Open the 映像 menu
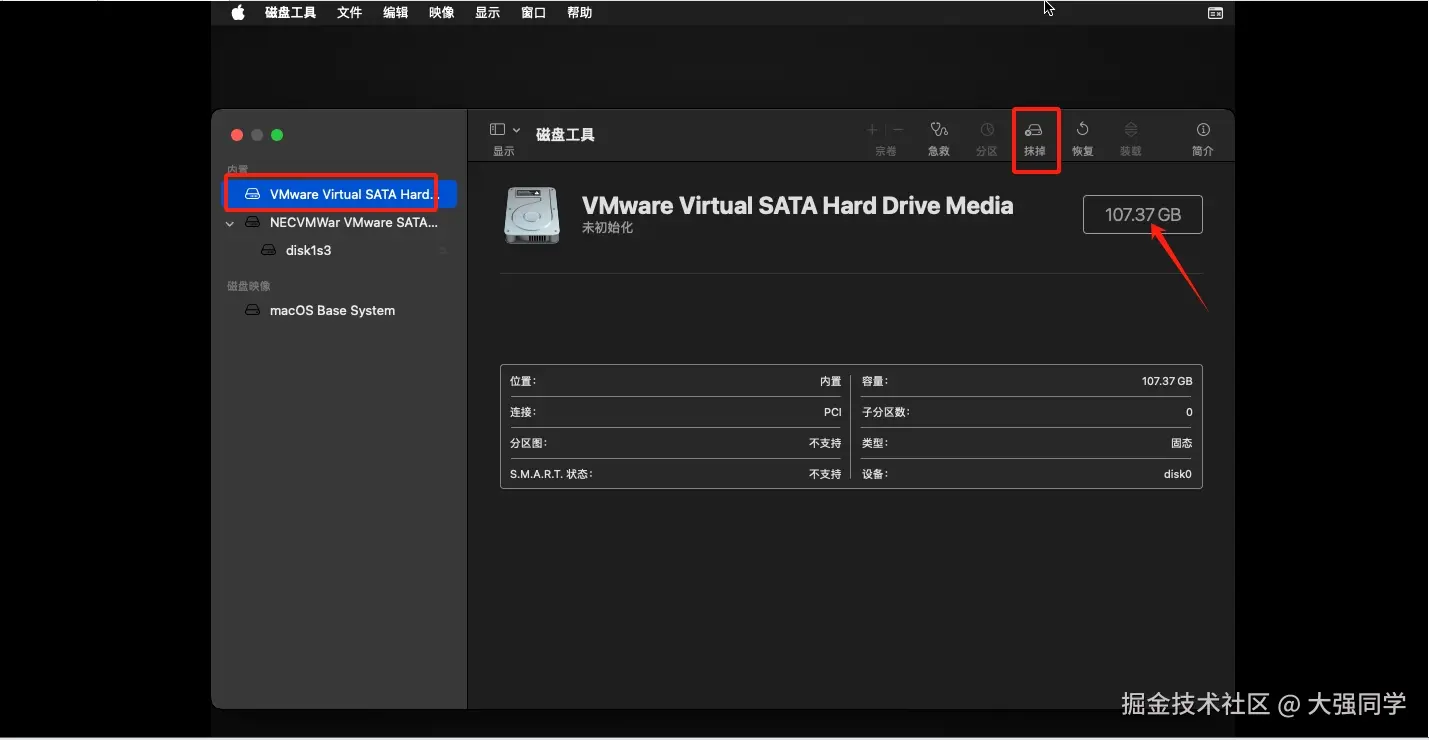Screen dimensions: 1429x740 pyautogui.click(x=442, y=13)
